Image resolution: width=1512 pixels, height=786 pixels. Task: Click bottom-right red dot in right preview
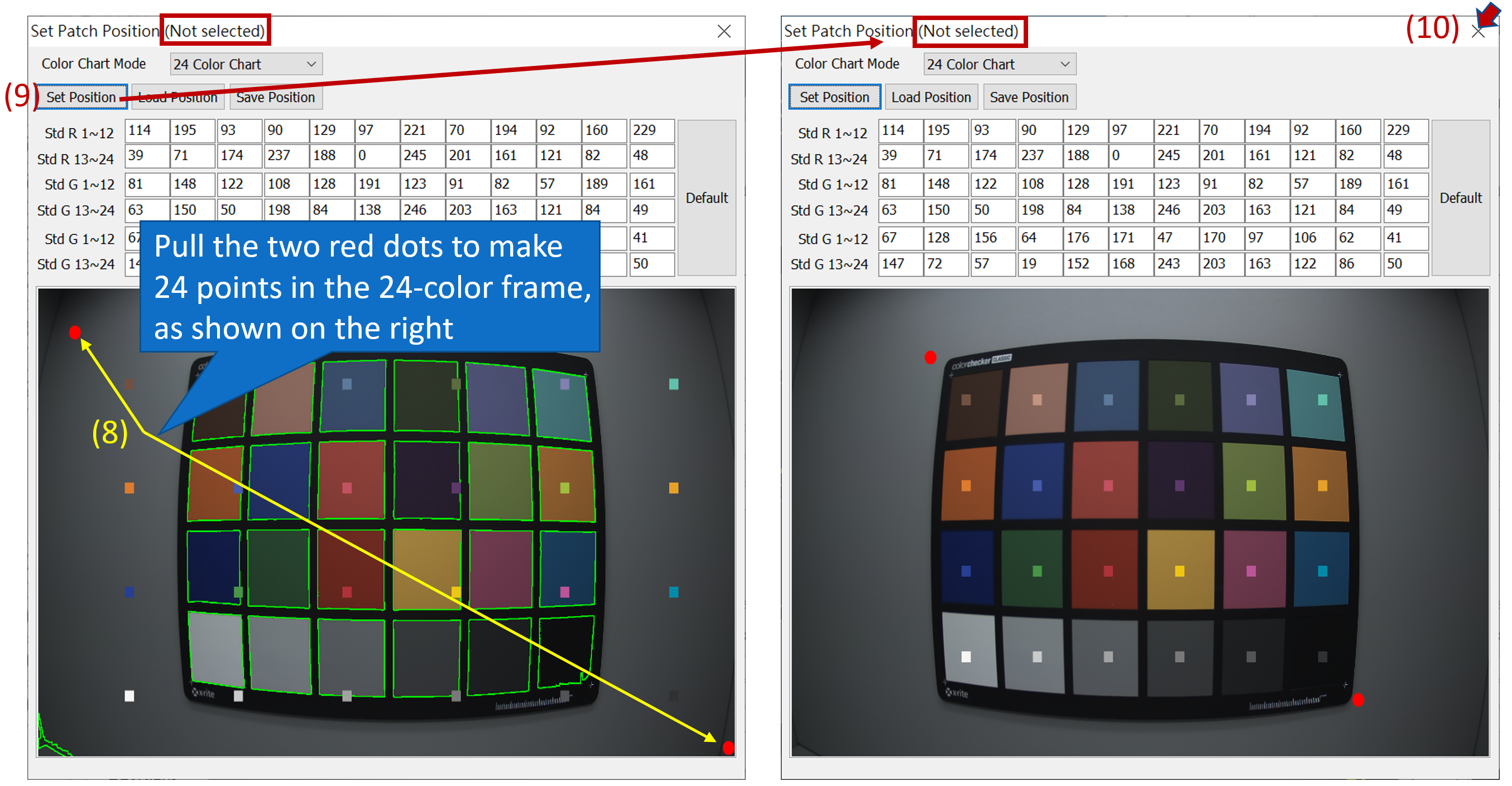pos(1357,699)
